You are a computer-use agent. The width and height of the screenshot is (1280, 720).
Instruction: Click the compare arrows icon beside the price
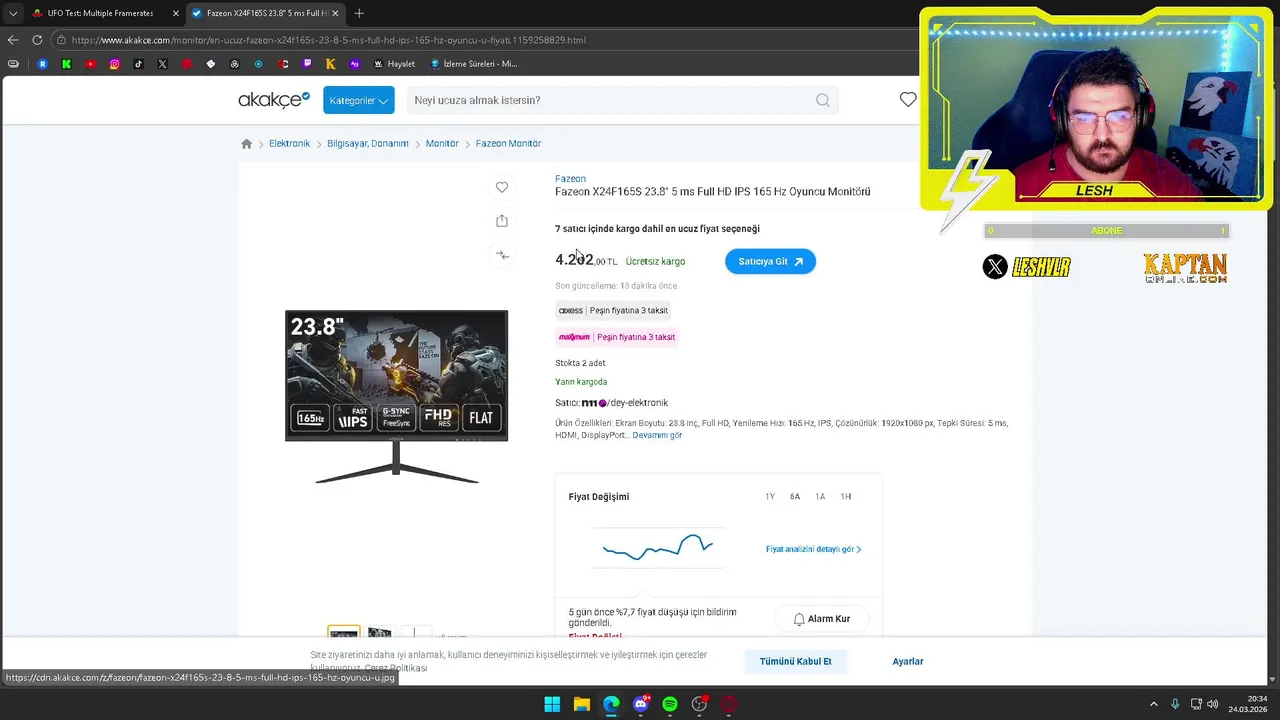(502, 255)
